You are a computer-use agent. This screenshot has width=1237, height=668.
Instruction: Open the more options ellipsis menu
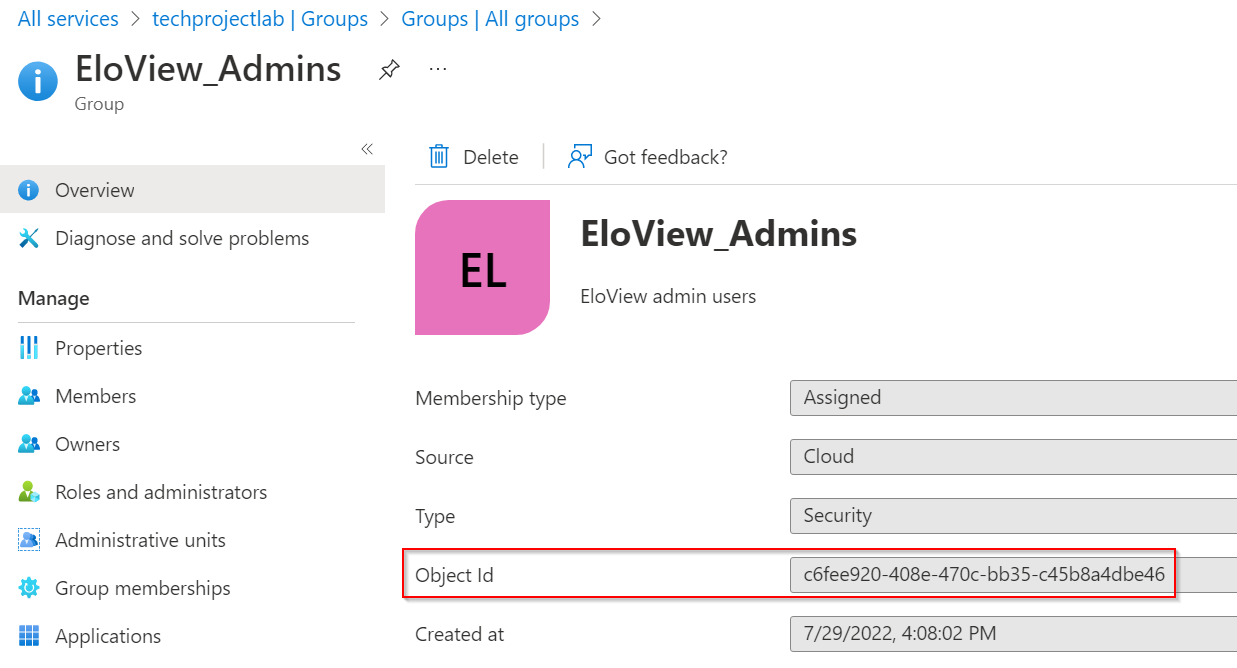pos(438,69)
